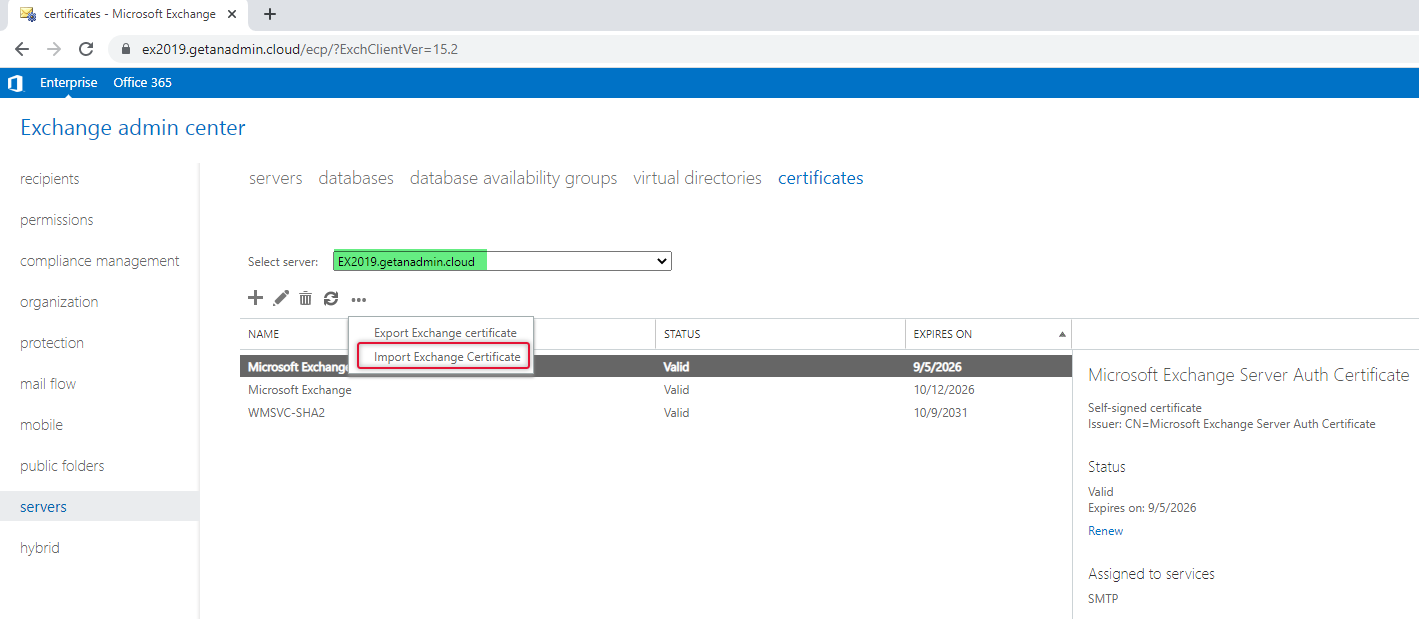Click the browser back arrow

[x=22, y=49]
